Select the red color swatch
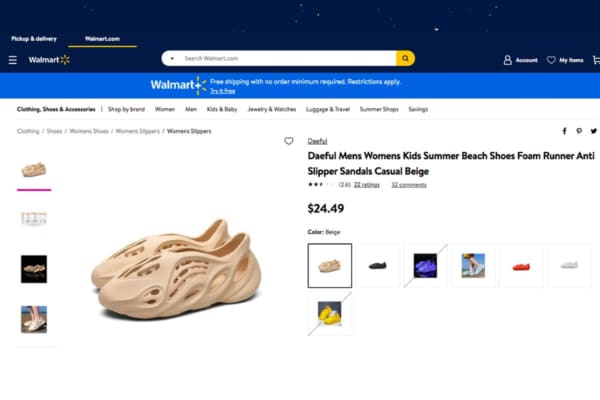This screenshot has width=600, height=400. (521, 265)
